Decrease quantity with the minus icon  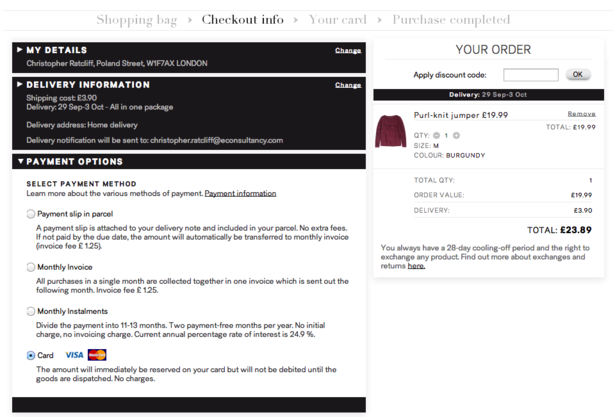pos(436,135)
